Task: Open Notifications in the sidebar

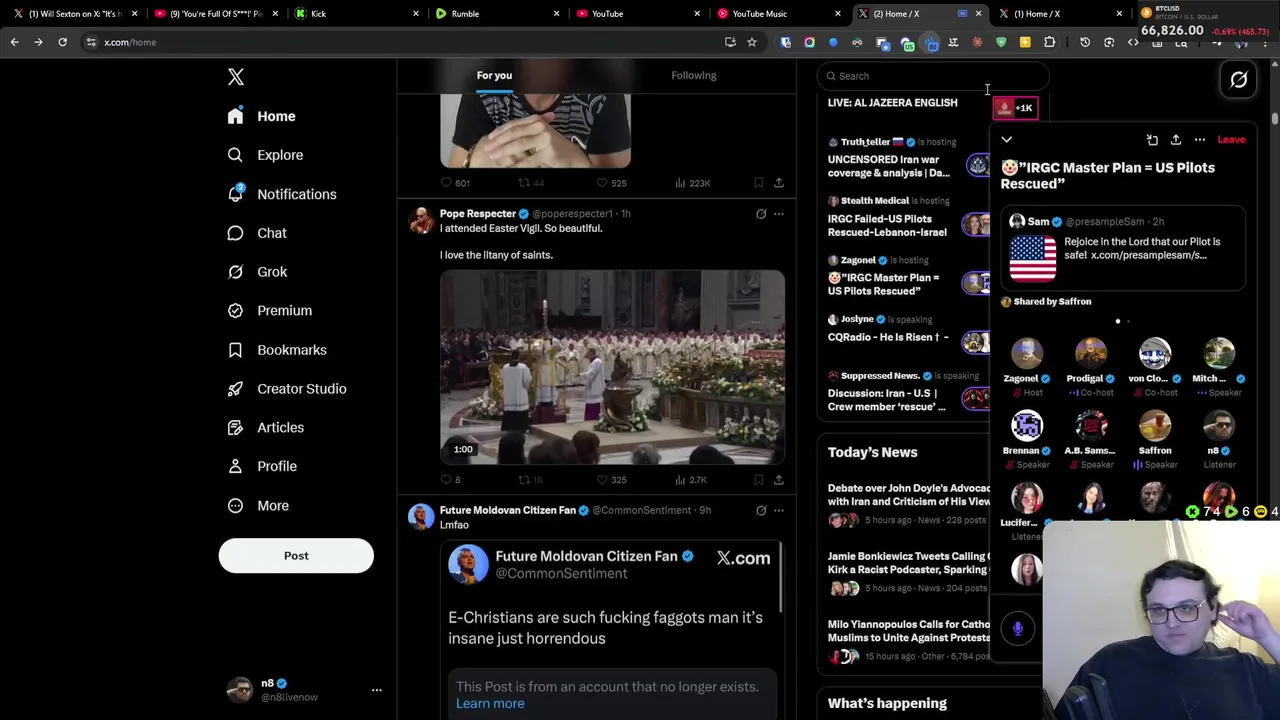Action: point(282,194)
